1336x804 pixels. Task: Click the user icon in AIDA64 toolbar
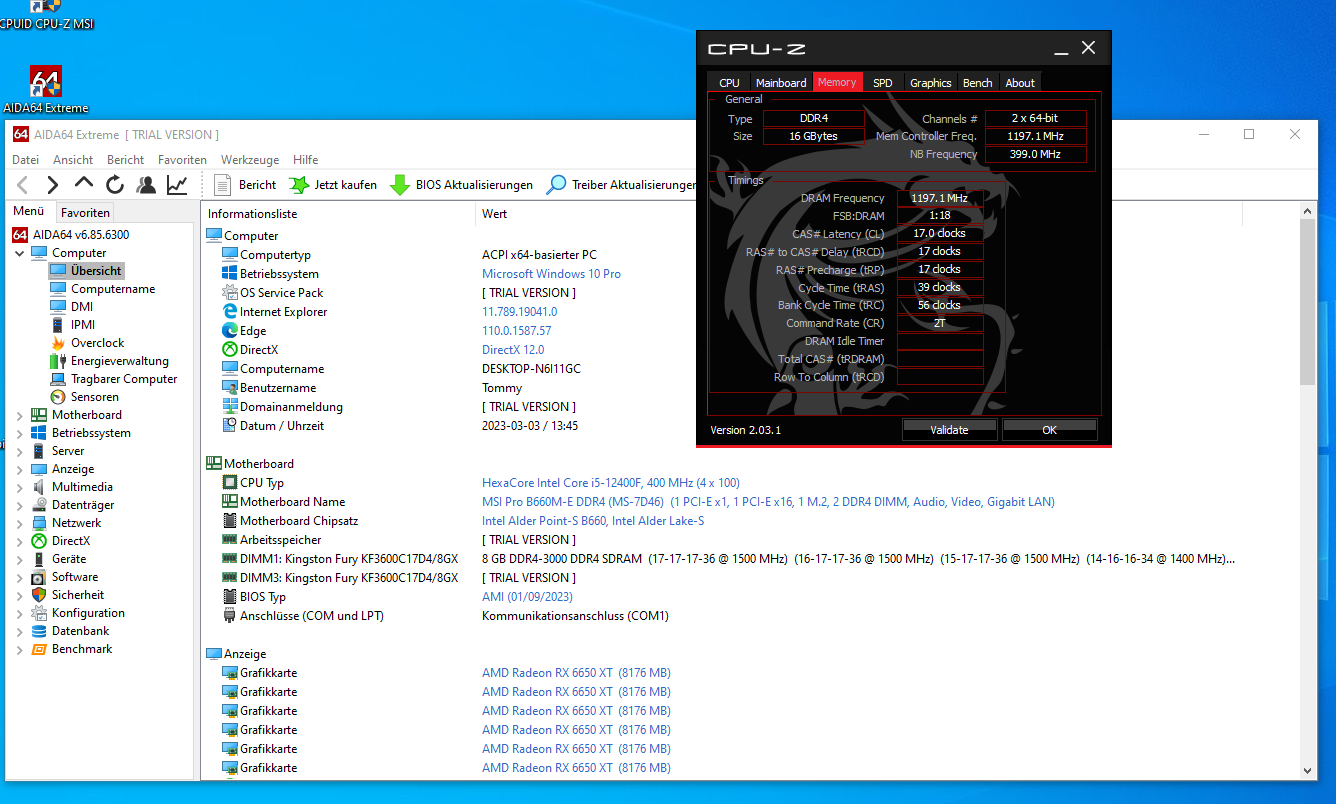146,185
